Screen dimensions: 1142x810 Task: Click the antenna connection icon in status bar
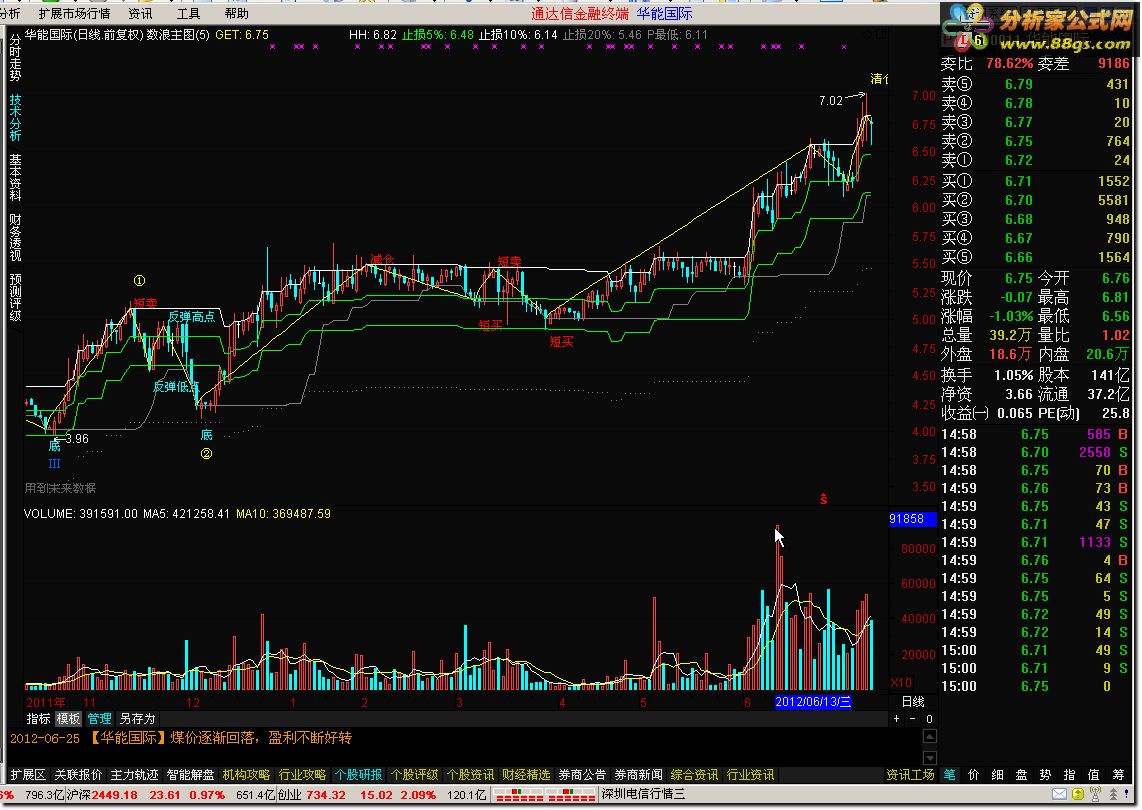pyautogui.click(x=1096, y=794)
